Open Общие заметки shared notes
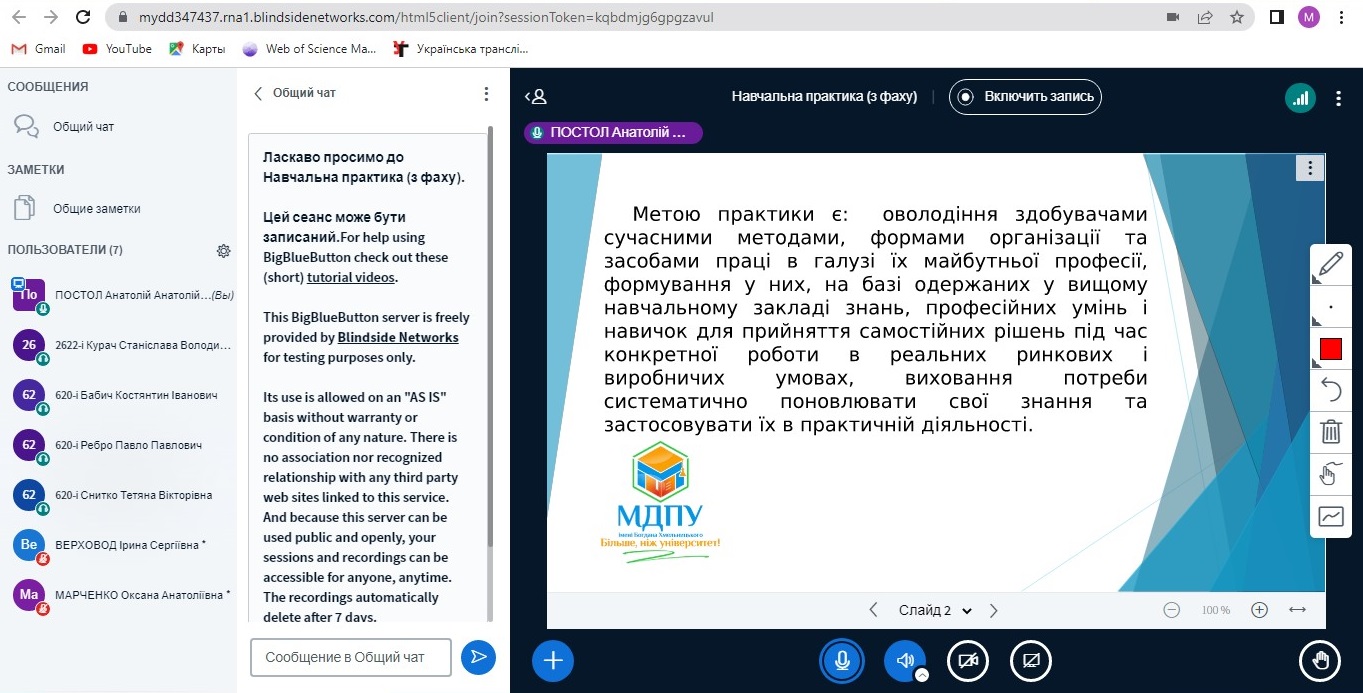 (96, 208)
